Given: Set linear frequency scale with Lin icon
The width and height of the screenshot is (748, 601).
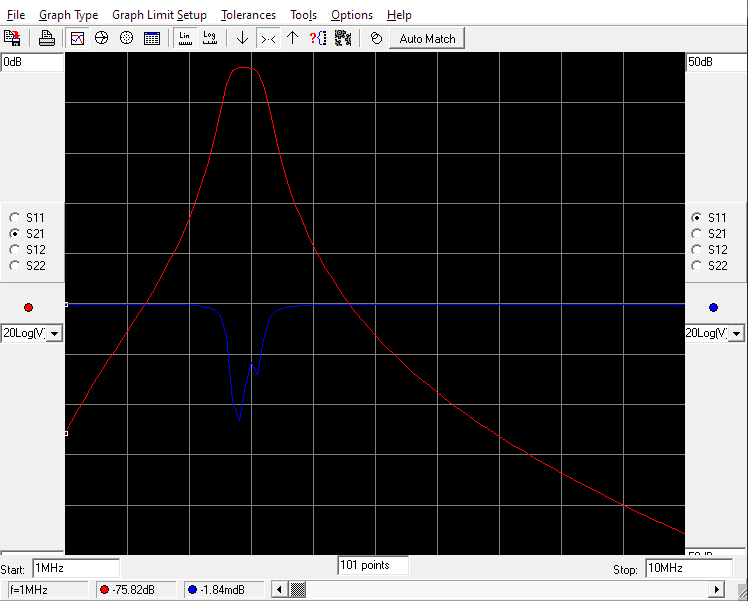Looking at the screenshot, I should (185, 38).
